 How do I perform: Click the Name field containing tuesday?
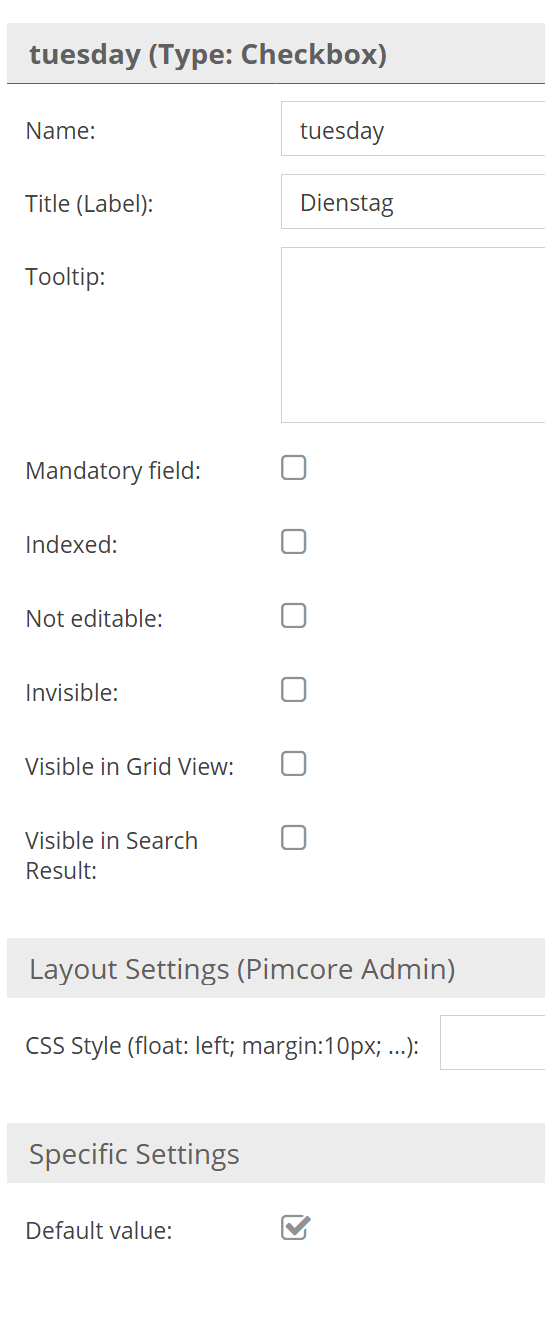413,129
